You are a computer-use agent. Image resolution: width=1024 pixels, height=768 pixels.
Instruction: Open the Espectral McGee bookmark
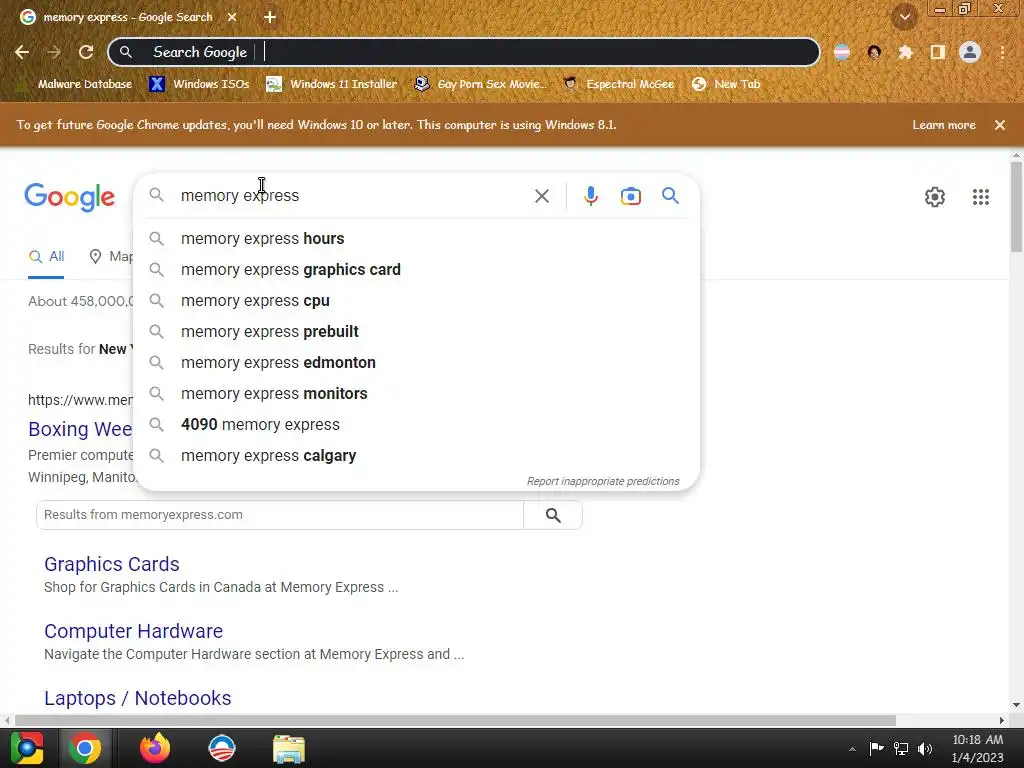click(619, 84)
